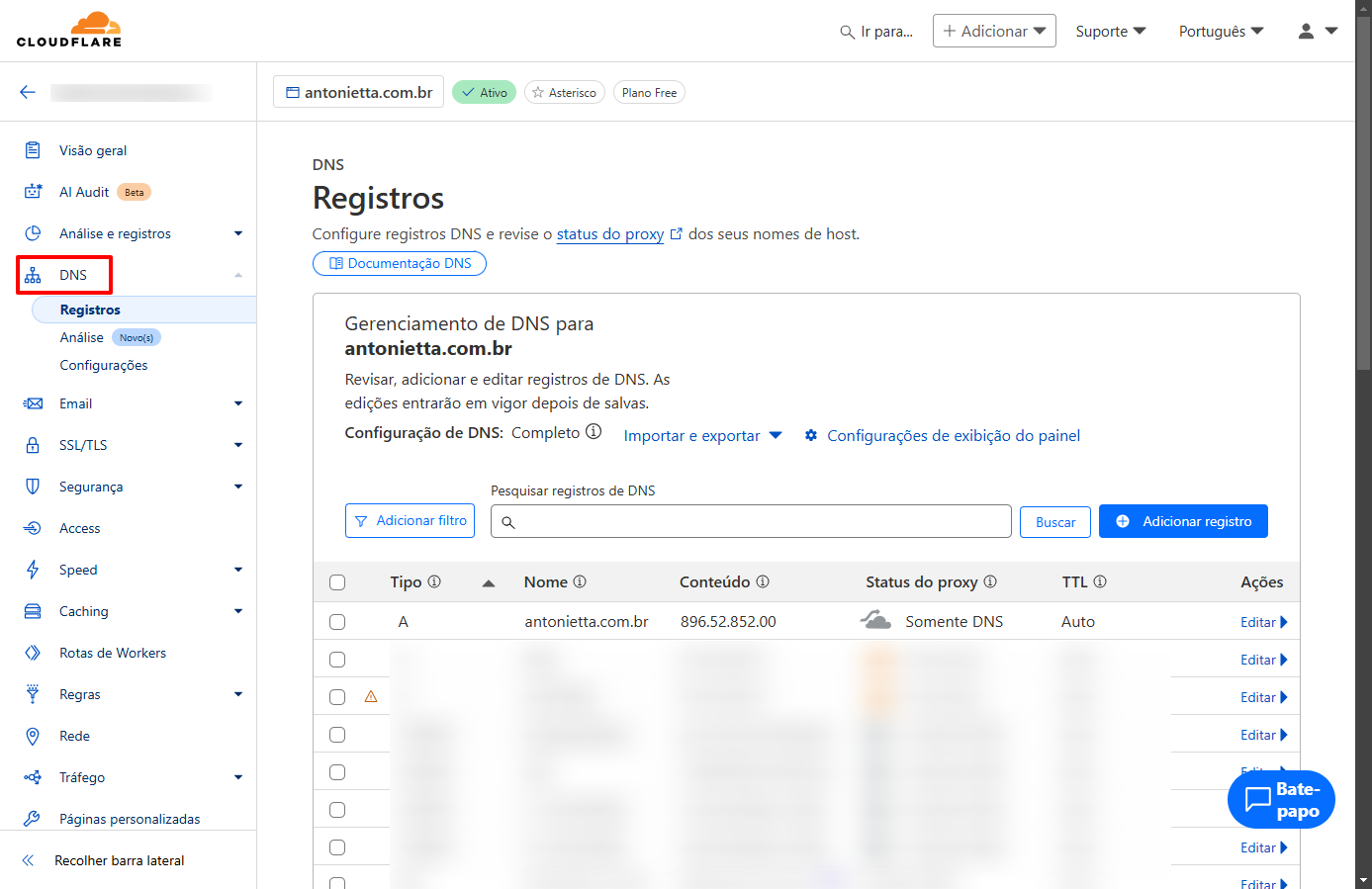Screen dimensions: 1372x889
Task: Click the info icon beside Completo
Action: point(594,432)
